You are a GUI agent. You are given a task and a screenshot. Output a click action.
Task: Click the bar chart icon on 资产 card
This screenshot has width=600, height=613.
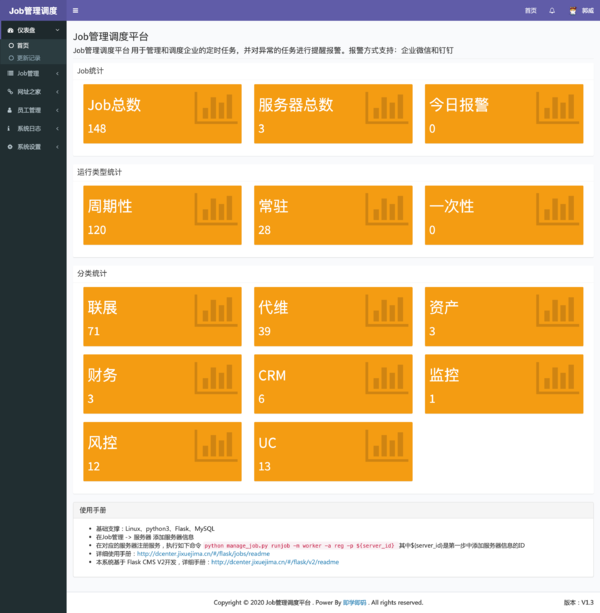[558, 310]
